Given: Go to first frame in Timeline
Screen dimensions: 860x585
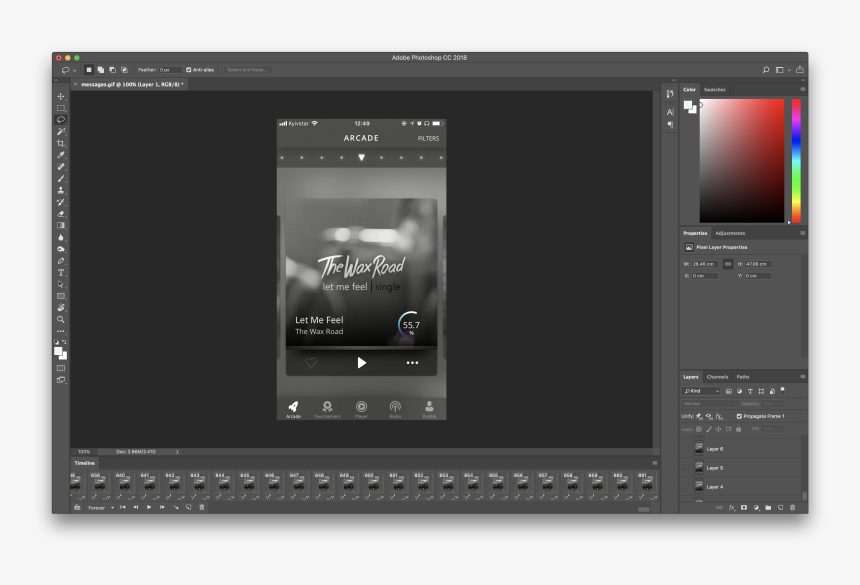Looking at the screenshot, I should [122, 507].
